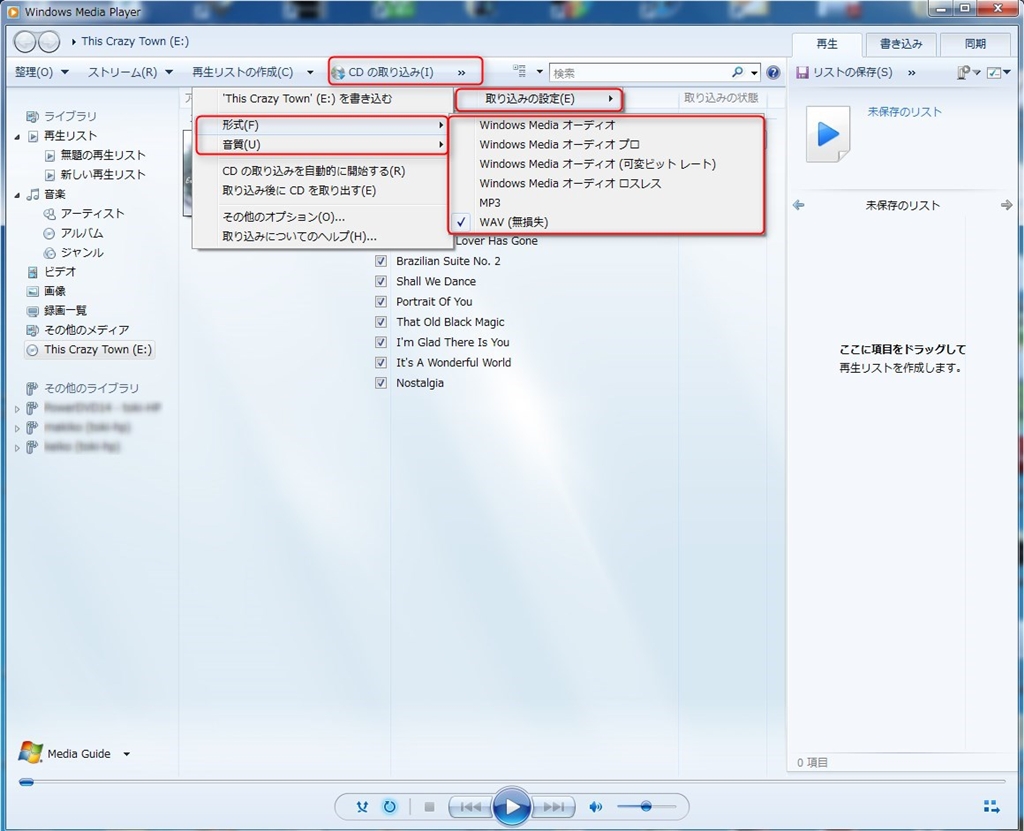Choose MP3 format in submenu

coord(606,203)
